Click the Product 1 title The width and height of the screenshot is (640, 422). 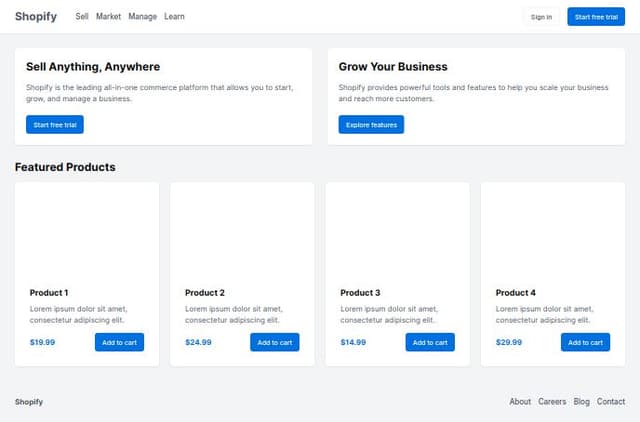click(x=49, y=293)
